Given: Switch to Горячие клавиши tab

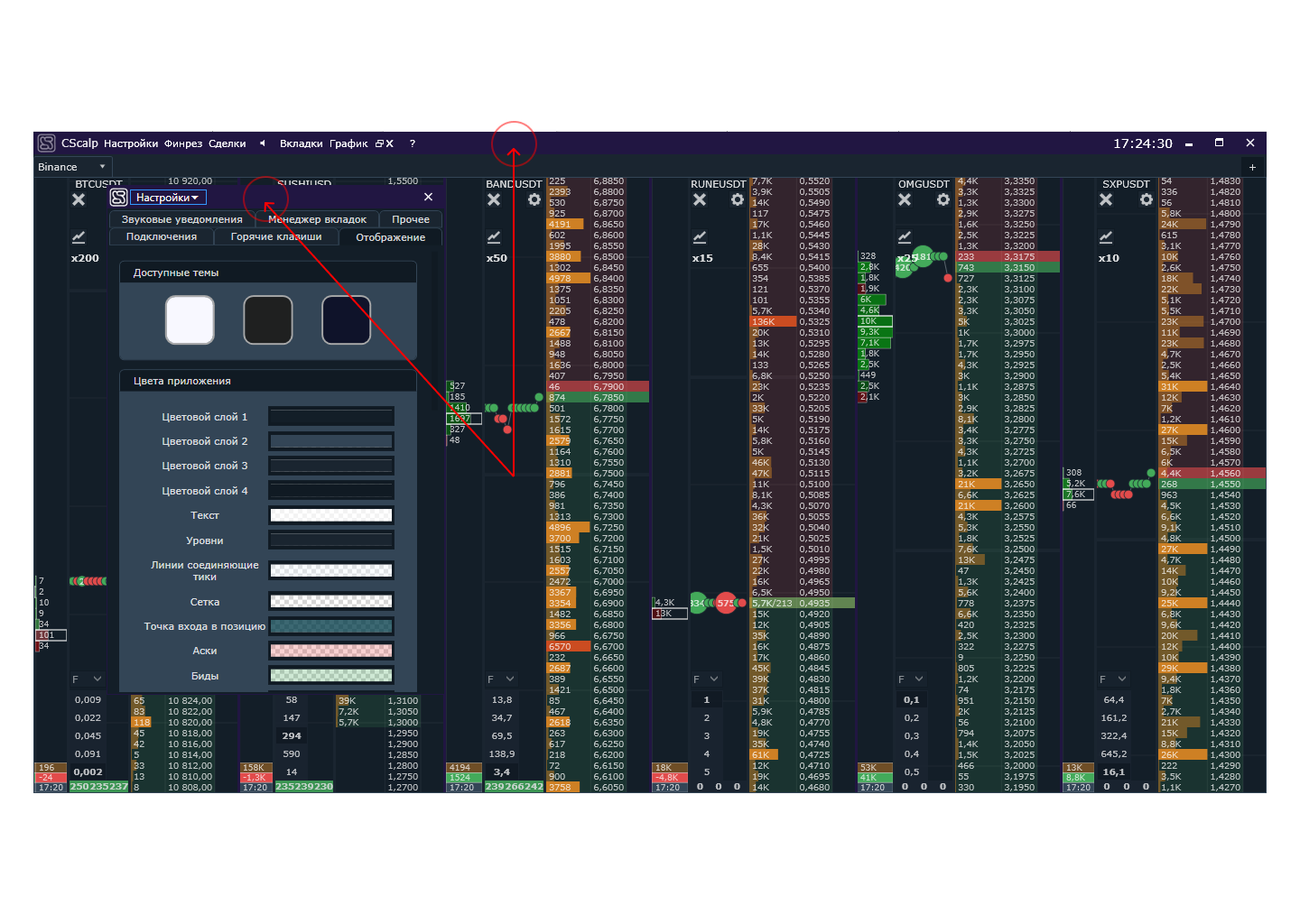Looking at the screenshot, I should [x=276, y=236].
